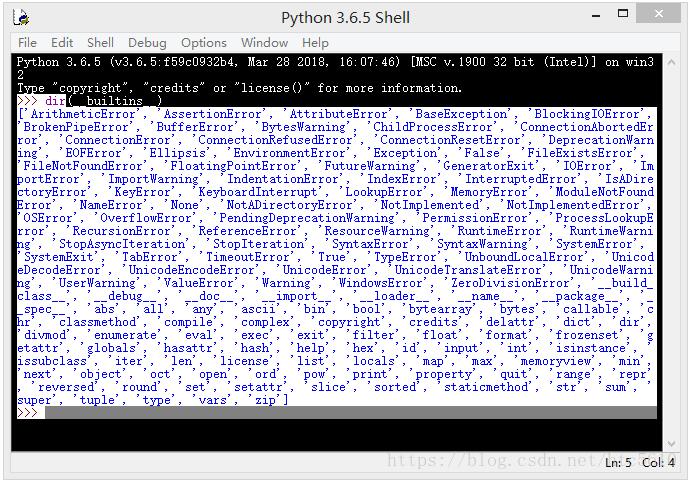The height and width of the screenshot is (483, 689).
Task: Click 'EnvironmentError' in the output
Action: click(x=290, y=153)
